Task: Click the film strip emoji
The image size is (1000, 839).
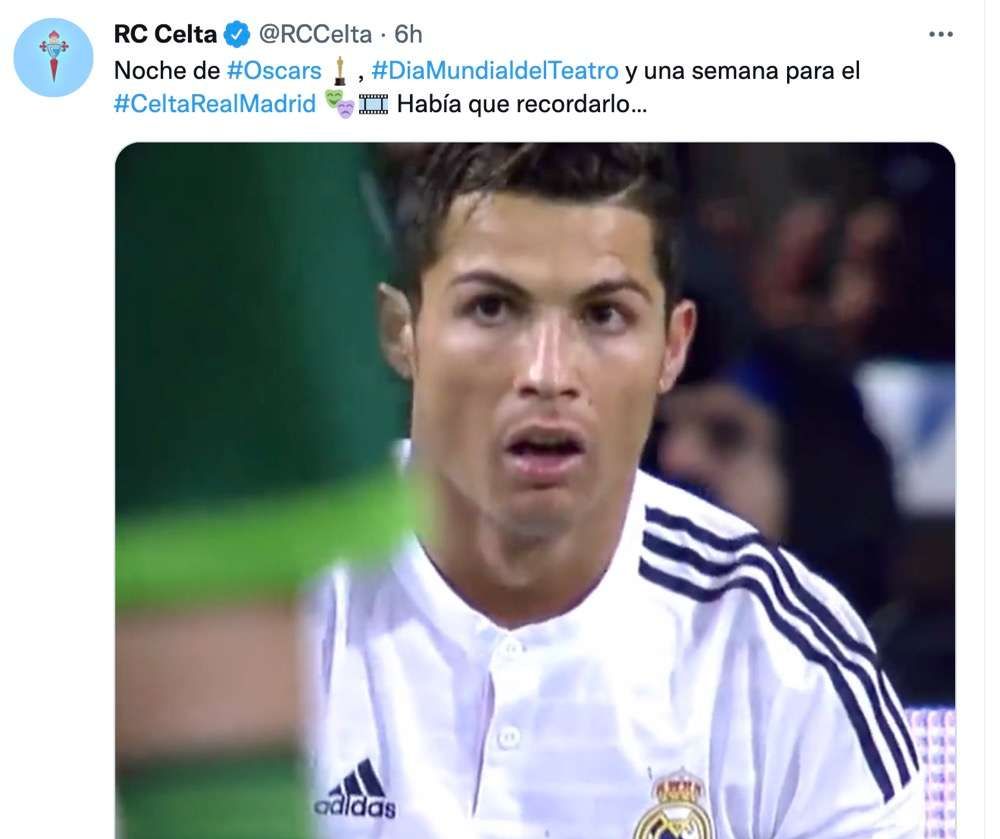Action: 373,104
